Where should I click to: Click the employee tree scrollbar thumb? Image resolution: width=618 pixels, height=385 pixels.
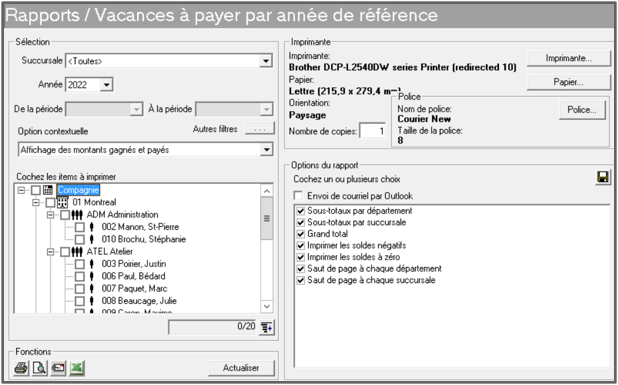[267, 219]
